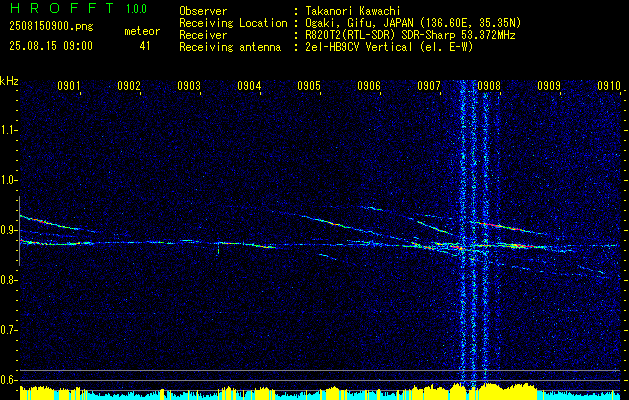
Task: Click the 0.8 kHz axis label
Action: 8,280
